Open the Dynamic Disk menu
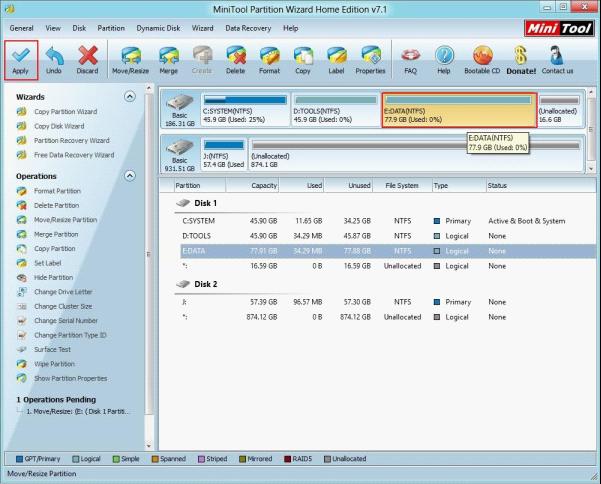The image size is (601, 484). click(158, 28)
